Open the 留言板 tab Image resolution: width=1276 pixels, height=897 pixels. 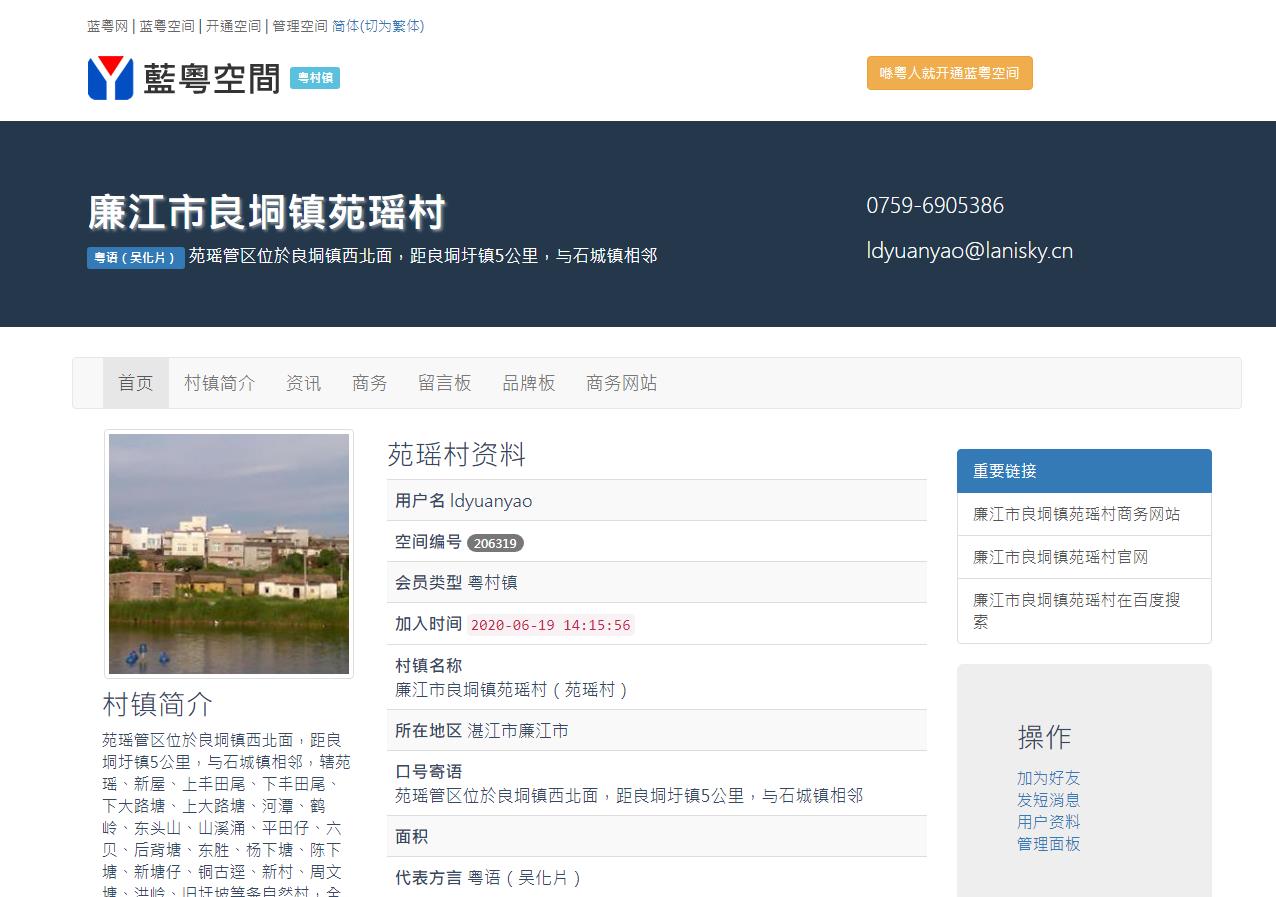(445, 383)
